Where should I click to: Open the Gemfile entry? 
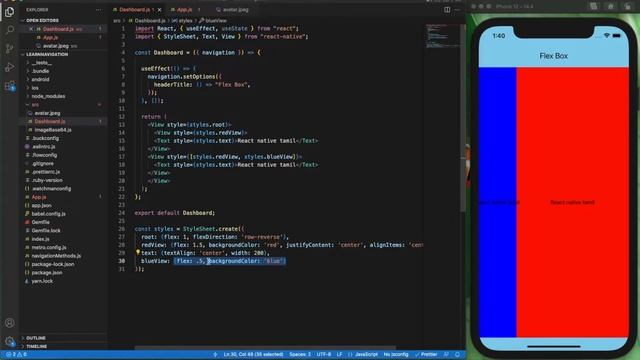(40, 222)
